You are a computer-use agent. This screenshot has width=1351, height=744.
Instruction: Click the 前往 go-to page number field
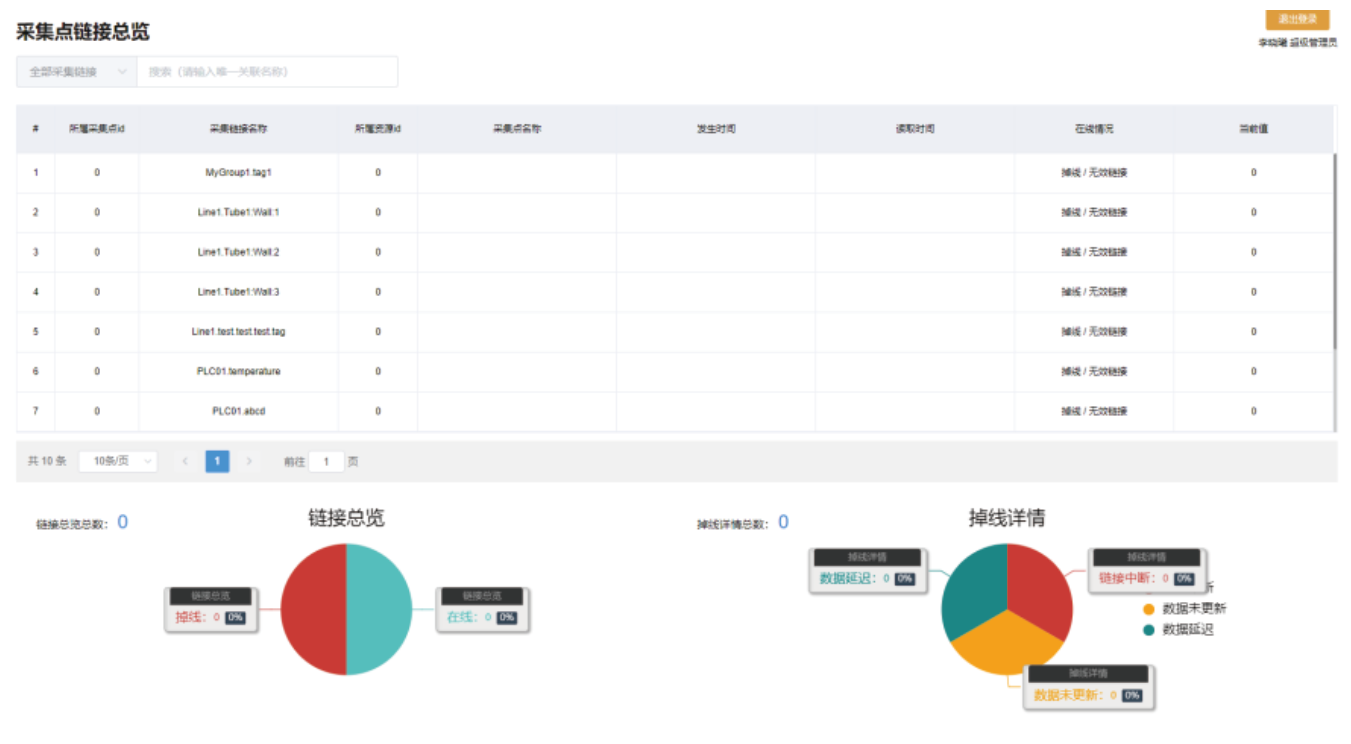326,461
